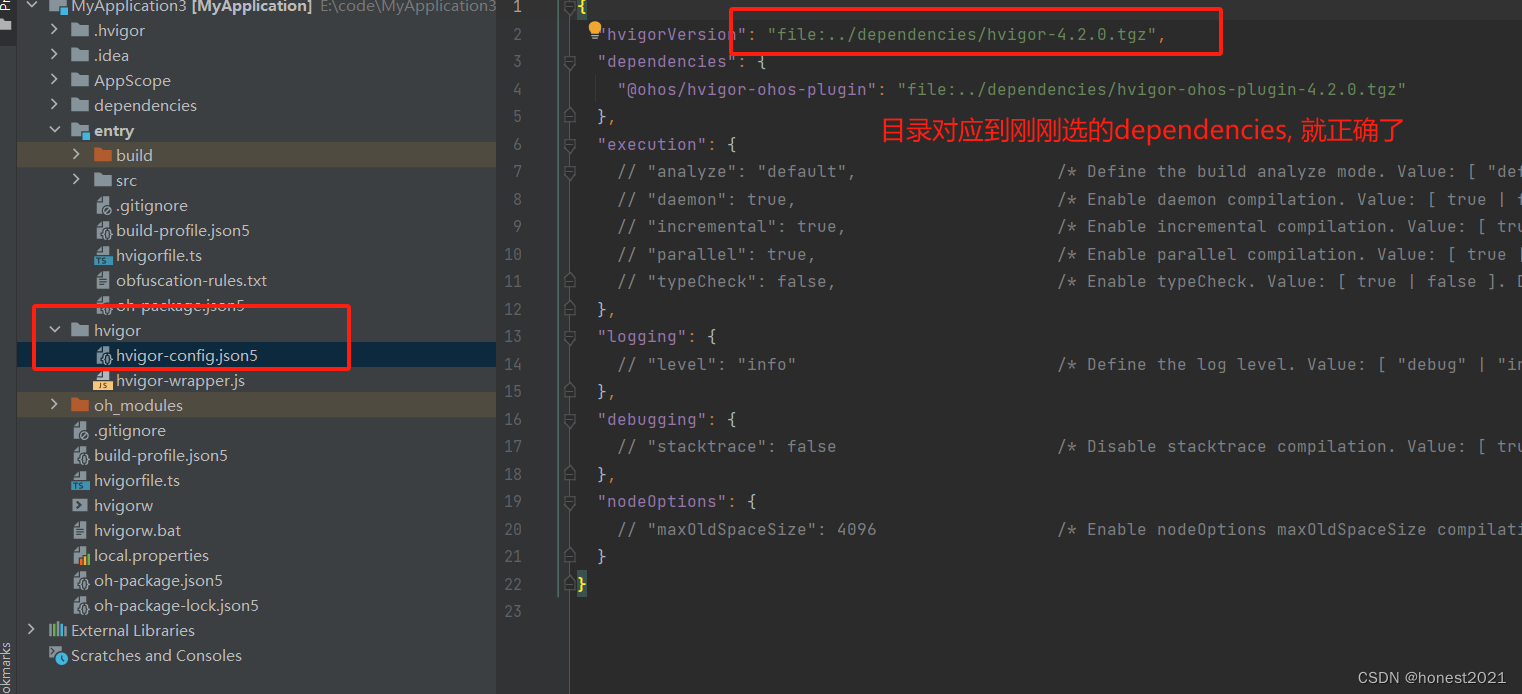Collapse the entry folder in the project tree

tap(56, 130)
